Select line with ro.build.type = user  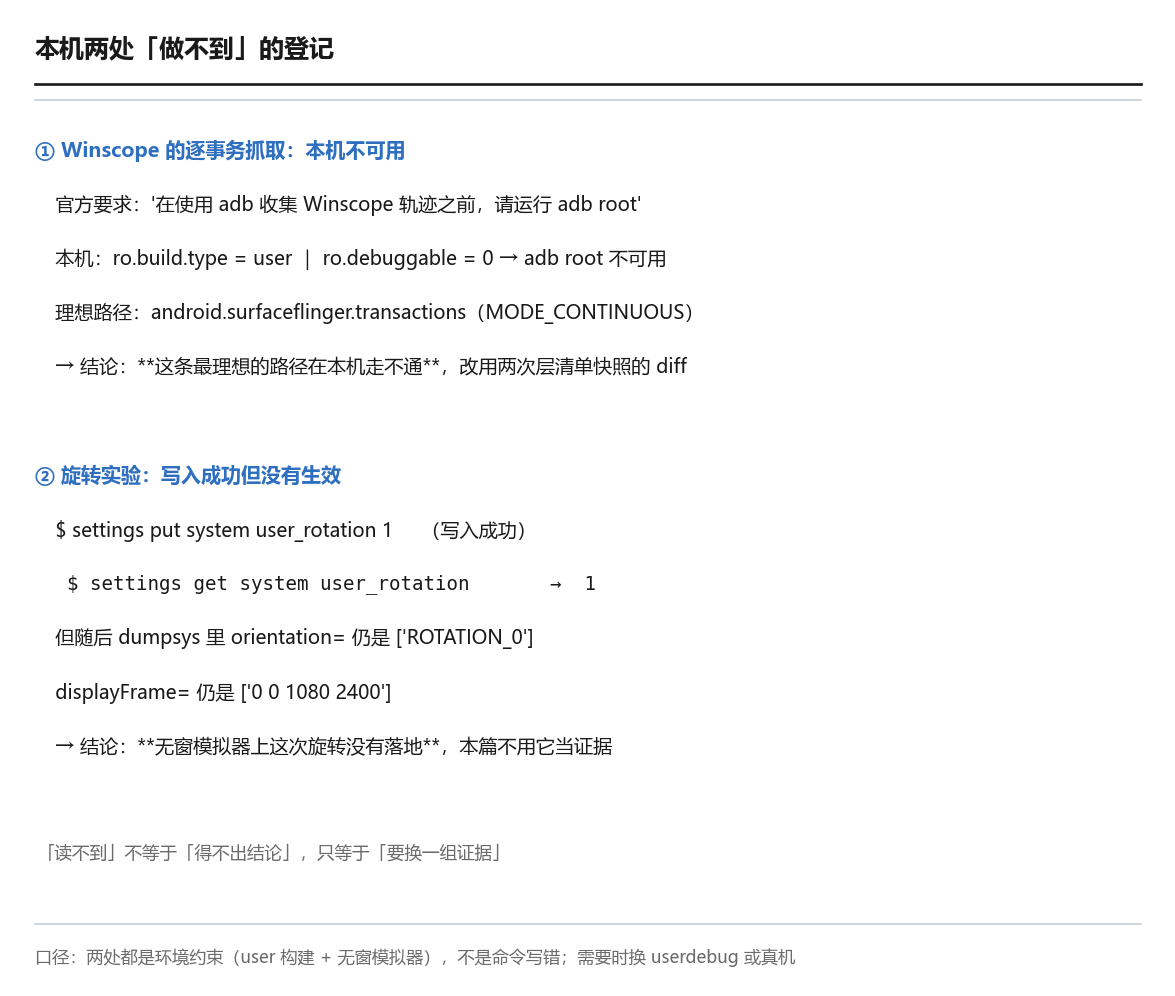360,259
